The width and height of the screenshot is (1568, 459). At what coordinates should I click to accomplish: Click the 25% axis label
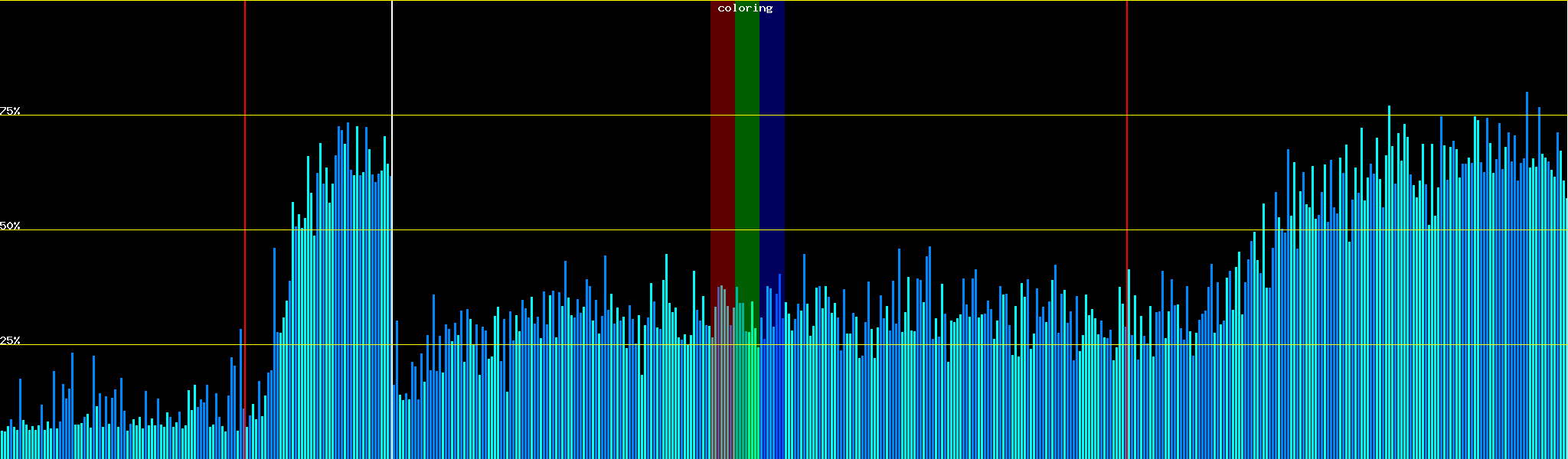[10, 340]
